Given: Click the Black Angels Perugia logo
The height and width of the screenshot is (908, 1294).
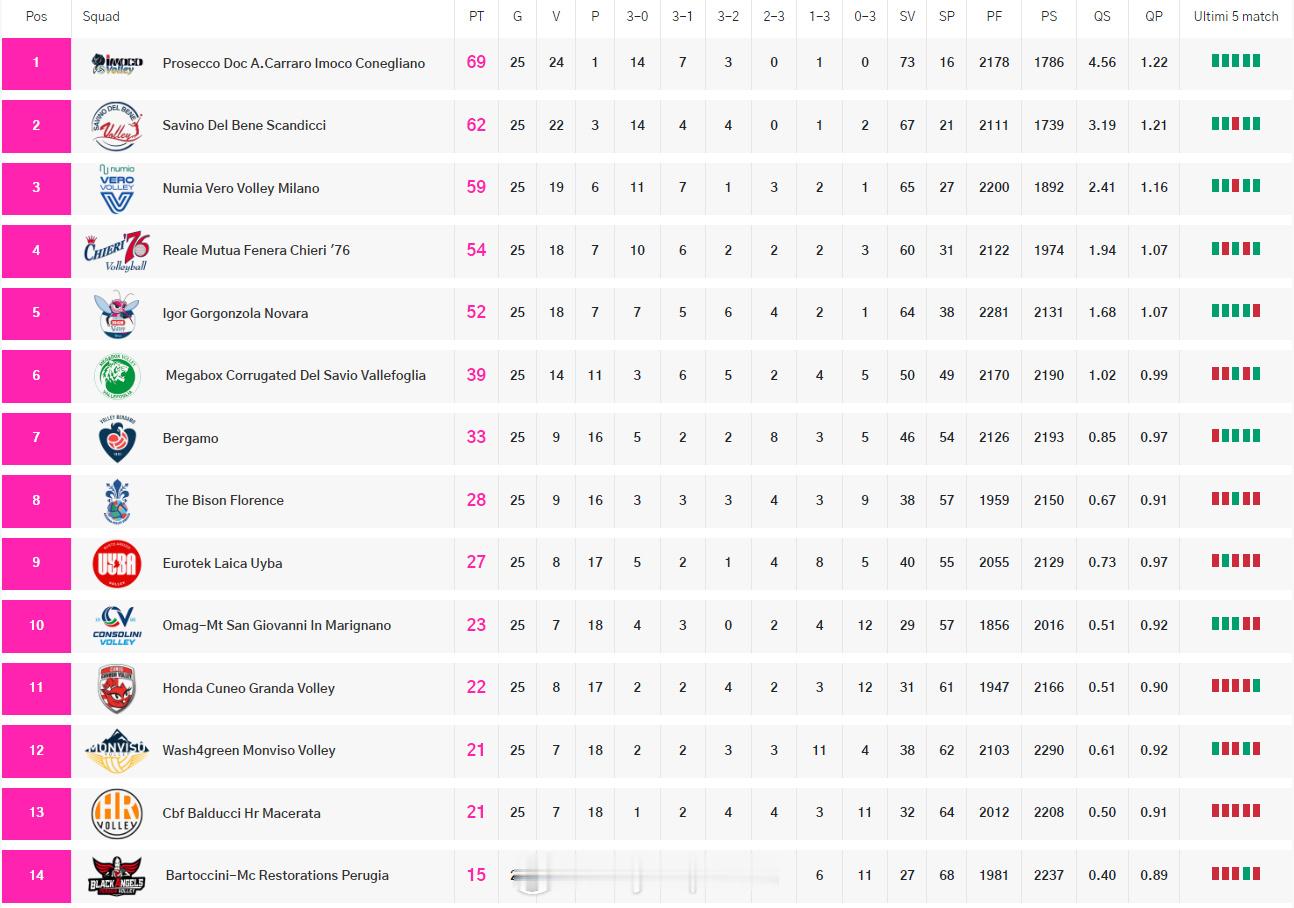Looking at the screenshot, I should [117, 876].
